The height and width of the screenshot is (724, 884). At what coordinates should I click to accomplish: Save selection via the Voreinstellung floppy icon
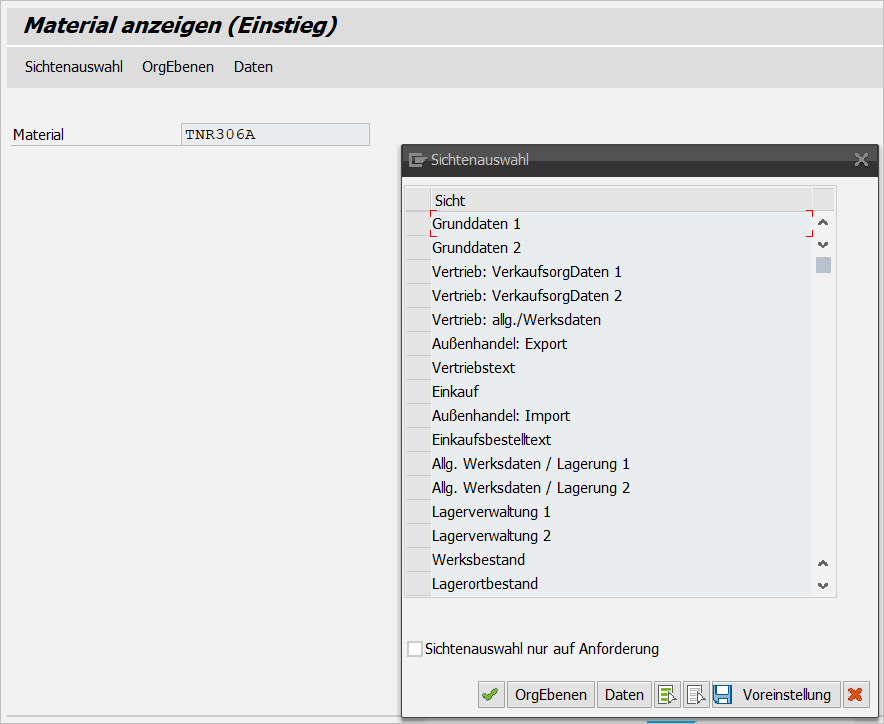(x=723, y=695)
